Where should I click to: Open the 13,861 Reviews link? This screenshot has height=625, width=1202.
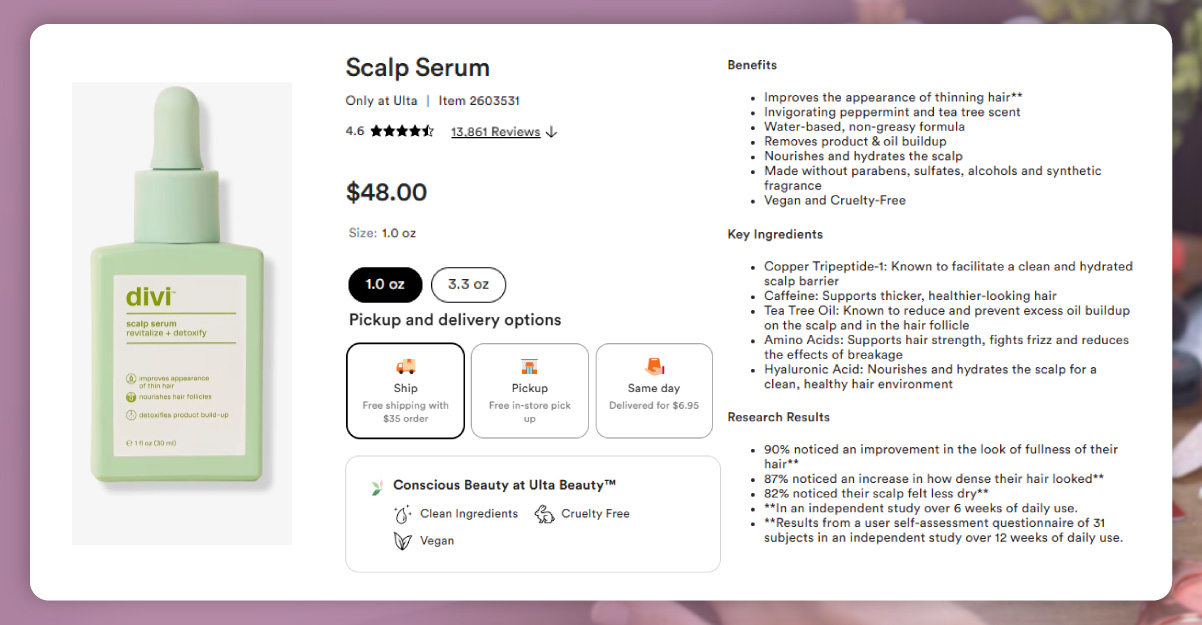(495, 131)
